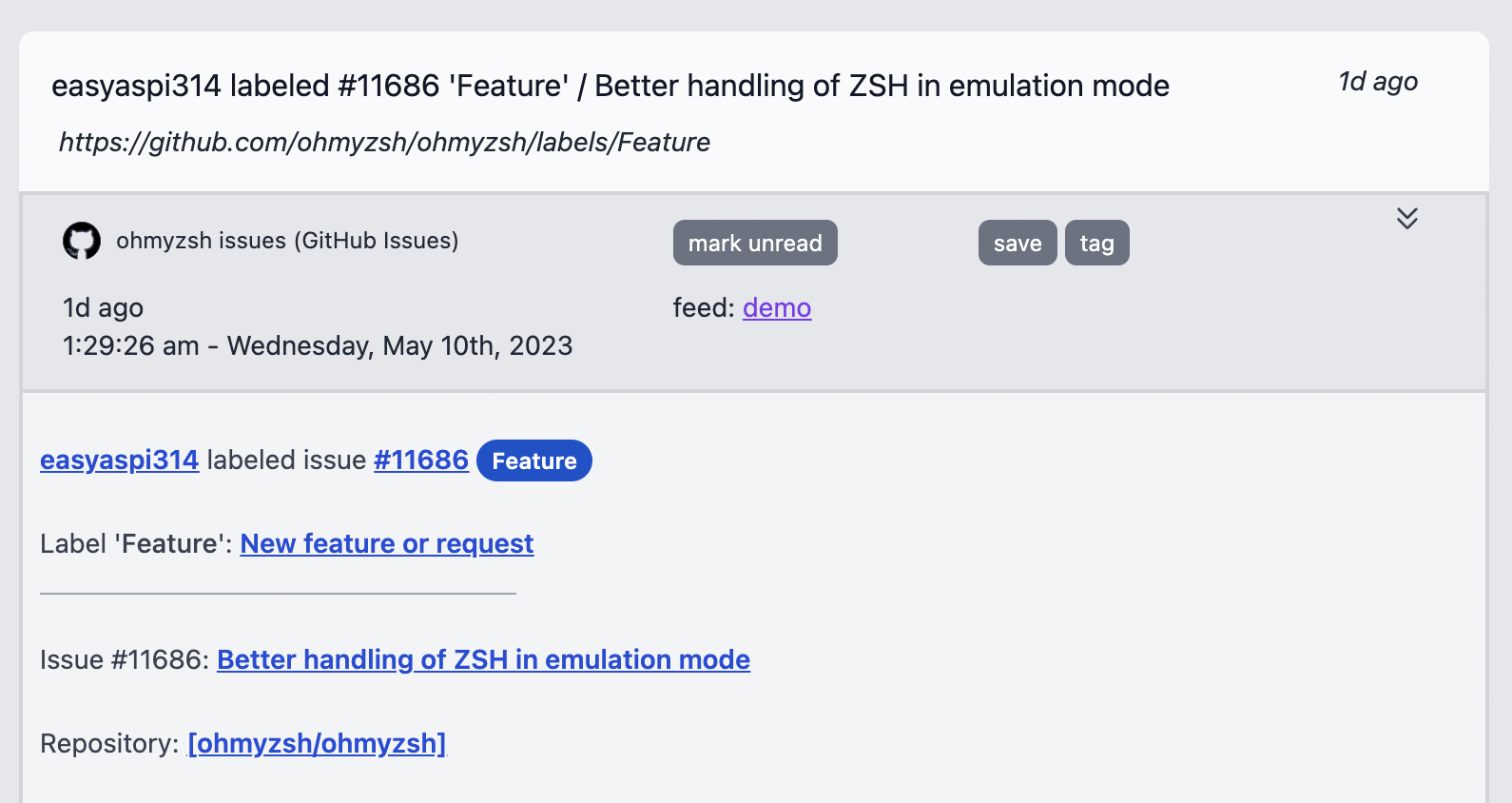Click the blue Feature label badge
Viewport: 1512px width, 803px height.
(534, 460)
